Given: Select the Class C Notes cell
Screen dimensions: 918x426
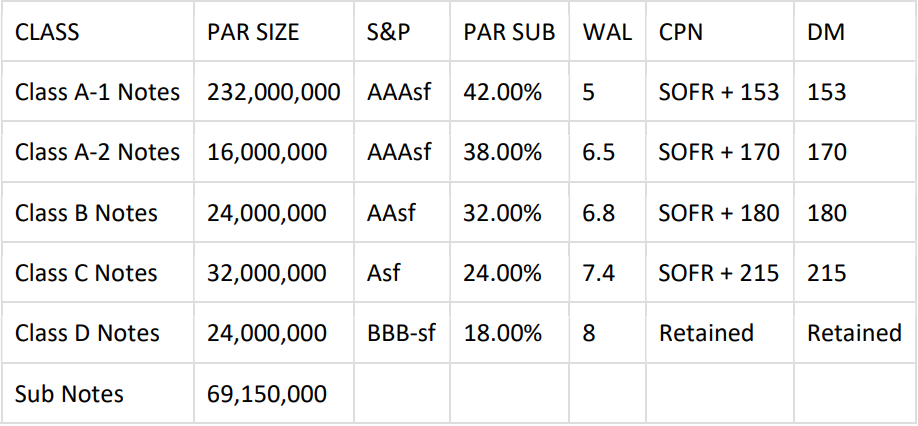Looking at the screenshot, I should (x=87, y=273).
